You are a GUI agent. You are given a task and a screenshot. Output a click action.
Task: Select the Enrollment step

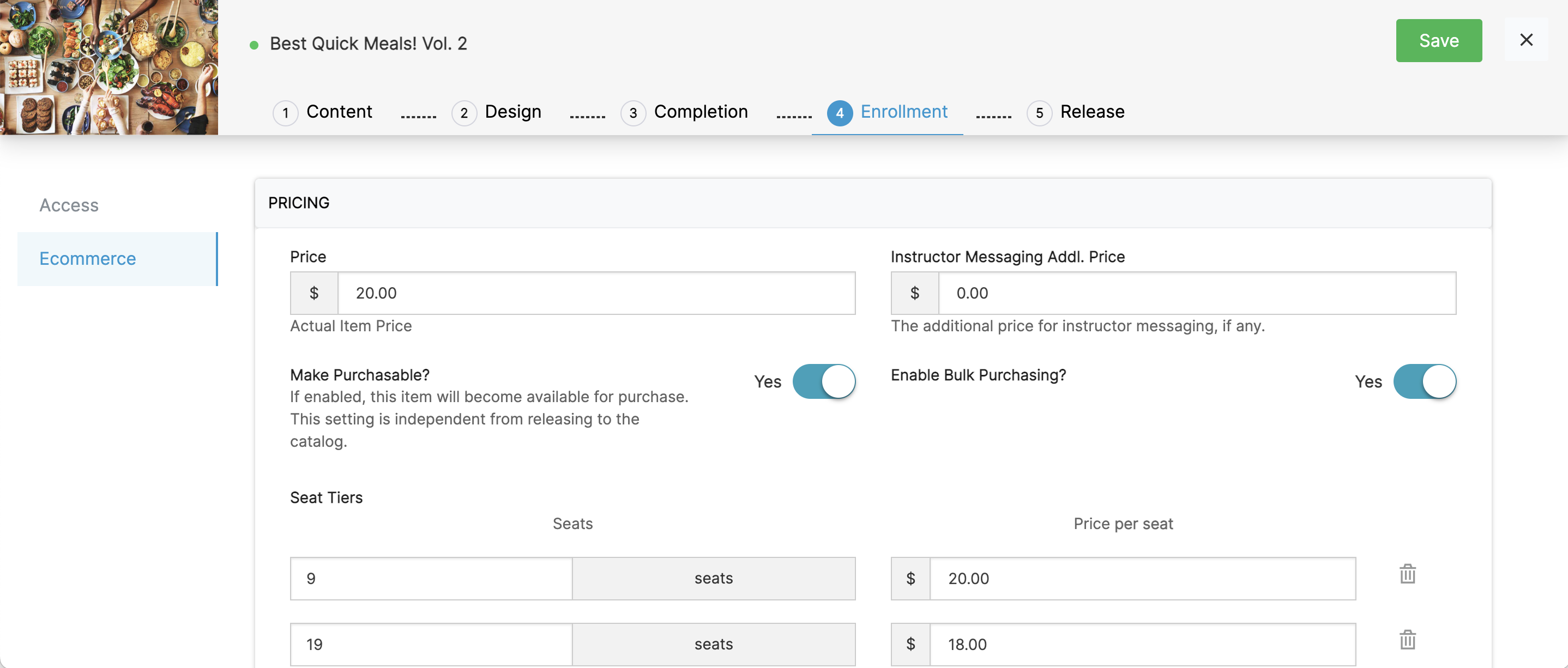903,112
